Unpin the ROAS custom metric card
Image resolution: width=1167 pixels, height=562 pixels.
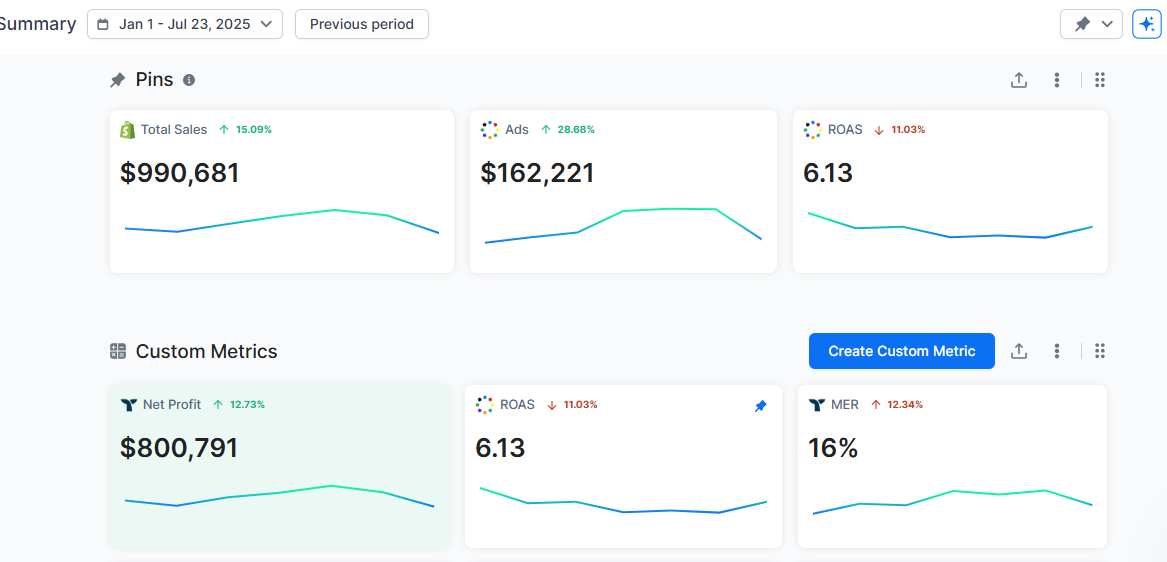click(x=760, y=406)
